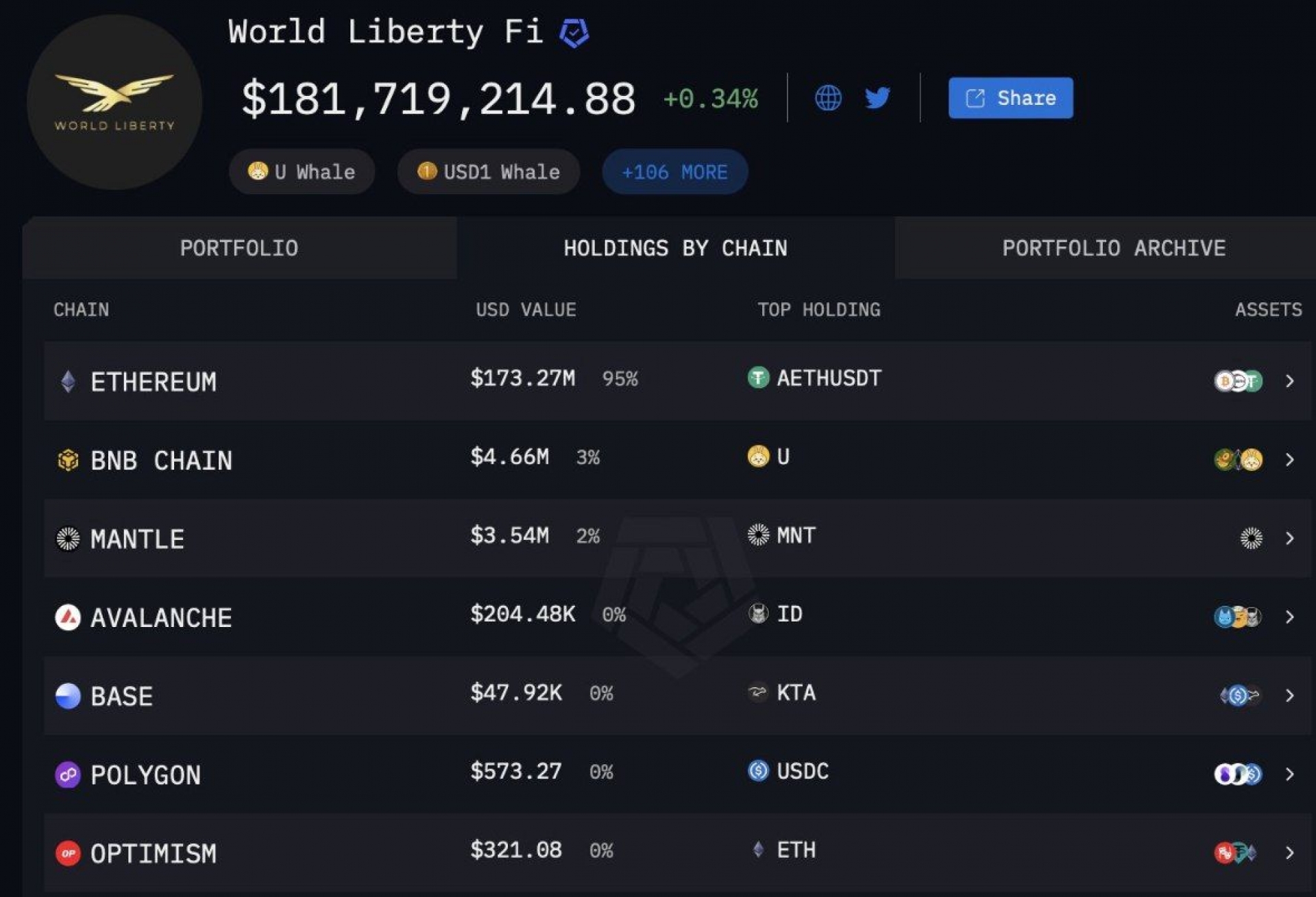This screenshot has height=897, width=1316.
Task: Select the USD1 Whale tag
Action: (x=489, y=171)
